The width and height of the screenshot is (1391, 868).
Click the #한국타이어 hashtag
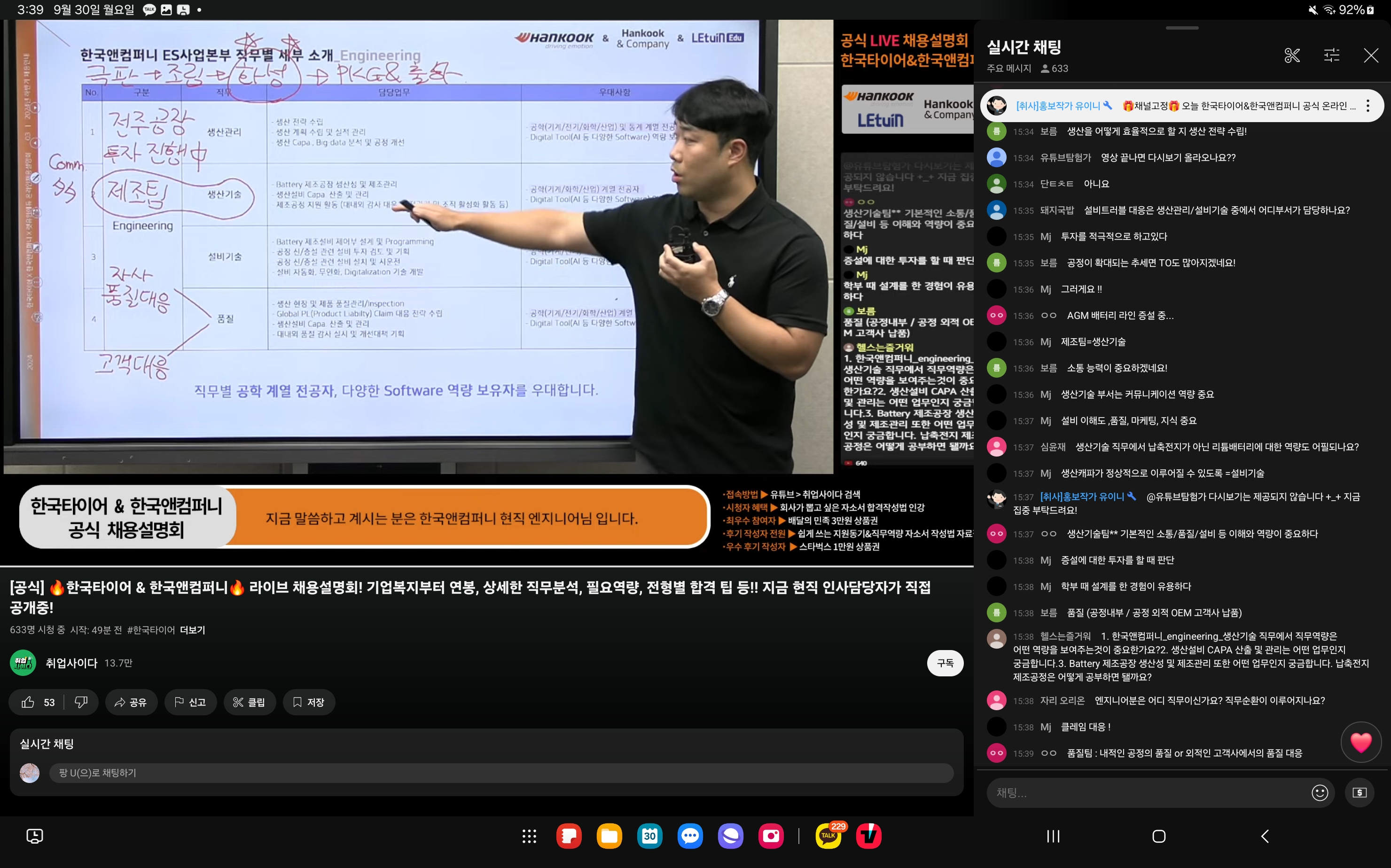pyautogui.click(x=150, y=630)
